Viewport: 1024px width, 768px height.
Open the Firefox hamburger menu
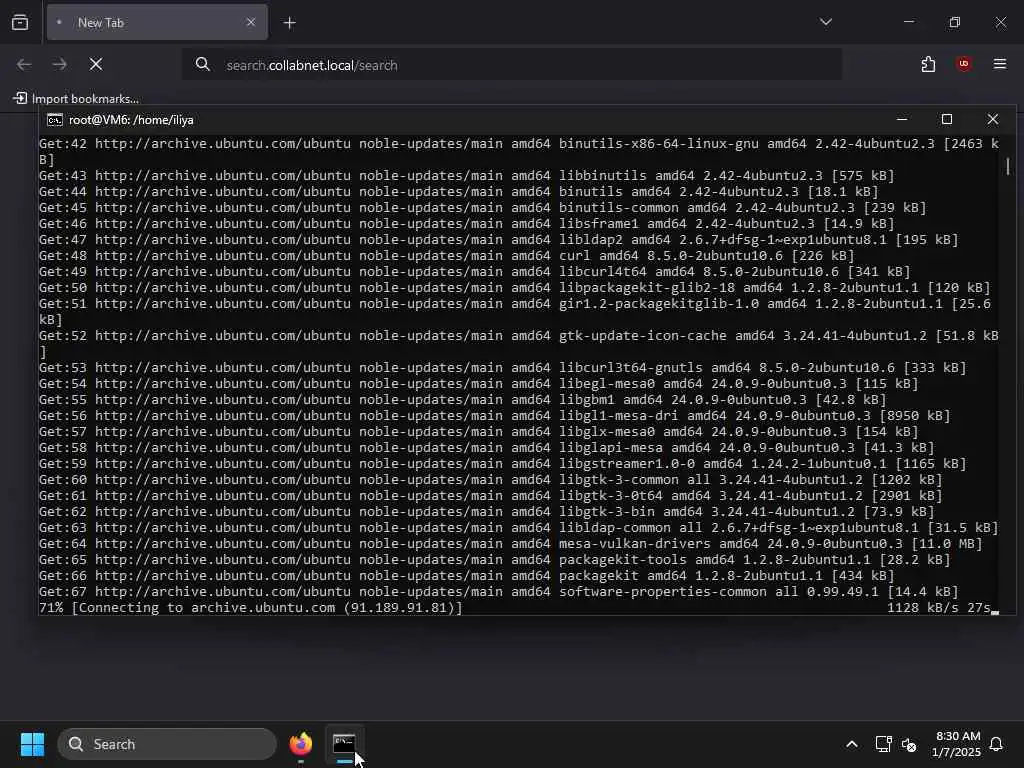[1000, 64]
